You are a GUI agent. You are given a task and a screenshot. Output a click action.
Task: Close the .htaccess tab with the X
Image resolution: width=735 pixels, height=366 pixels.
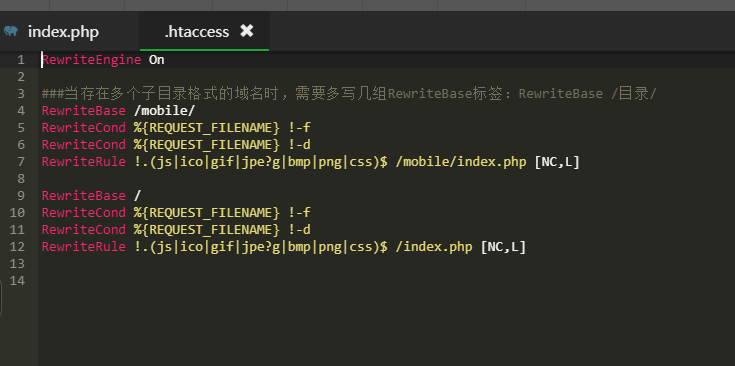[x=247, y=31]
